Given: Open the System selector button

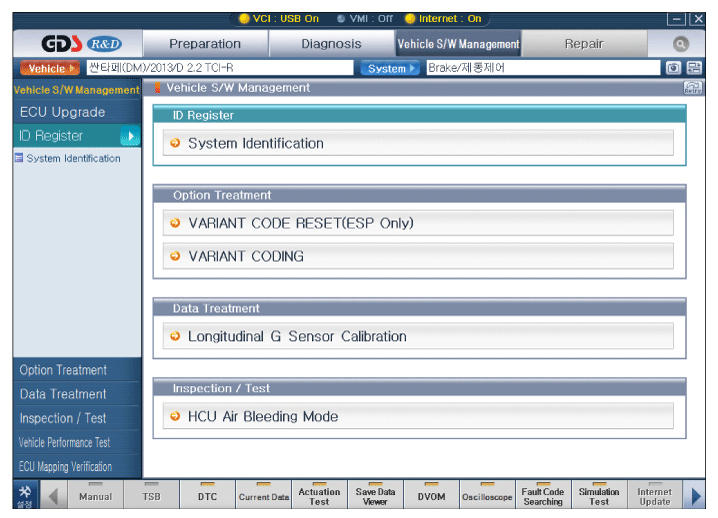Looking at the screenshot, I should (391, 68).
